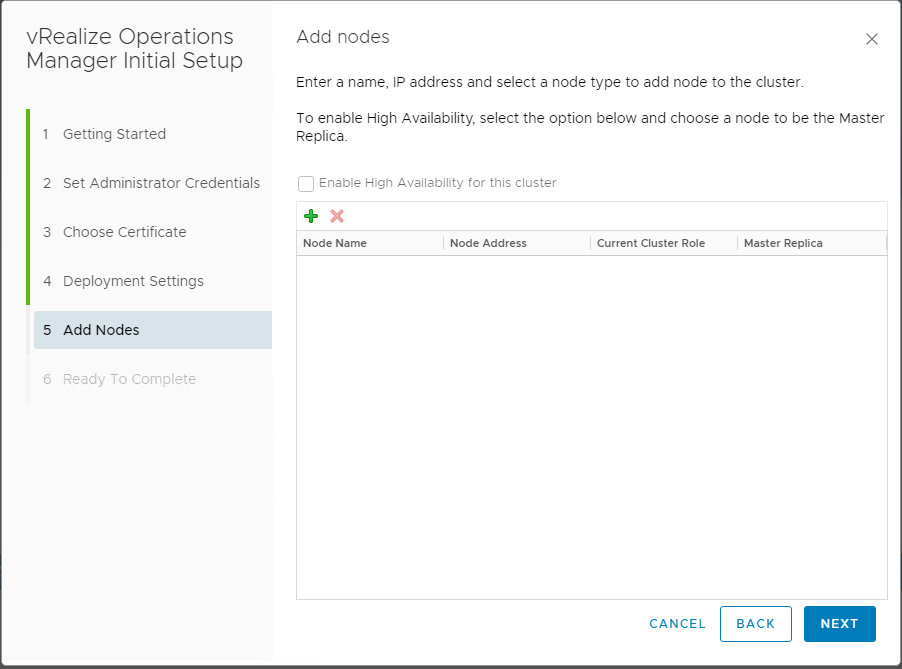
Task: Click the Master Replica column header
Action: pos(783,243)
